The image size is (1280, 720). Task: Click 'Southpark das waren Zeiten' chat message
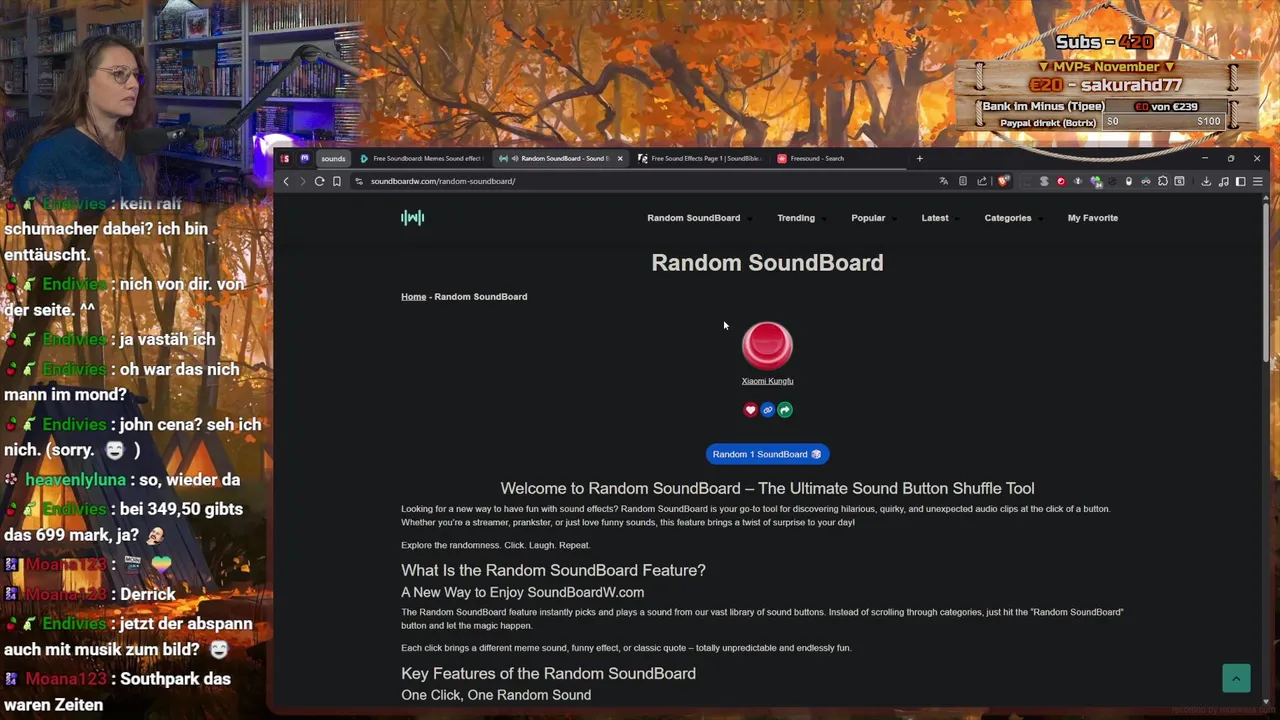(120, 691)
